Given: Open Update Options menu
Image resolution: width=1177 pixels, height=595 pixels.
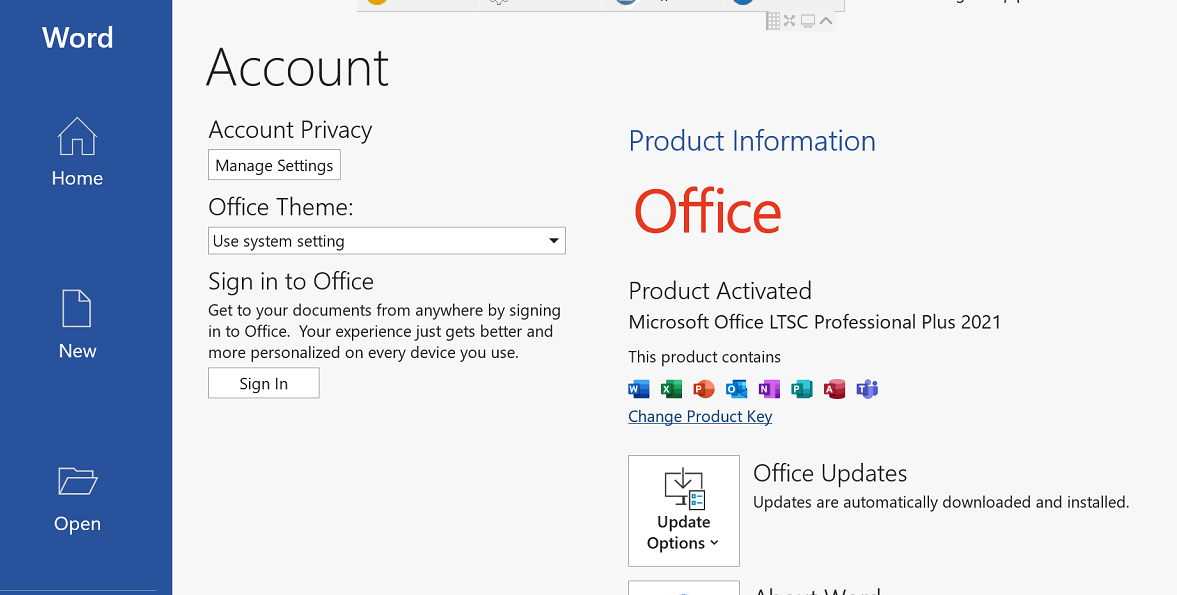Looking at the screenshot, I should (684, 510).
